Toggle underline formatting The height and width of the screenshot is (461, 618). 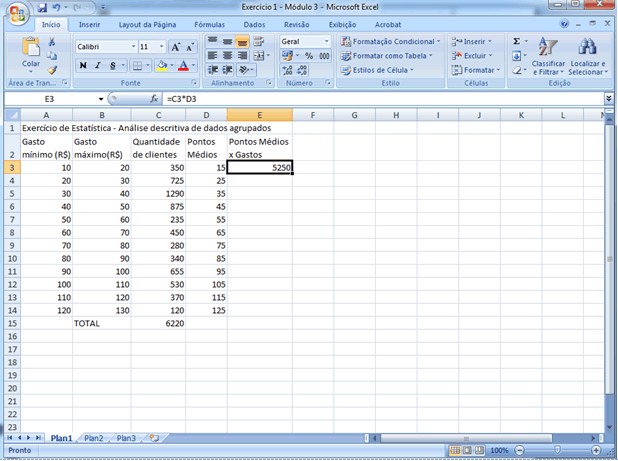tap(113, 66)
